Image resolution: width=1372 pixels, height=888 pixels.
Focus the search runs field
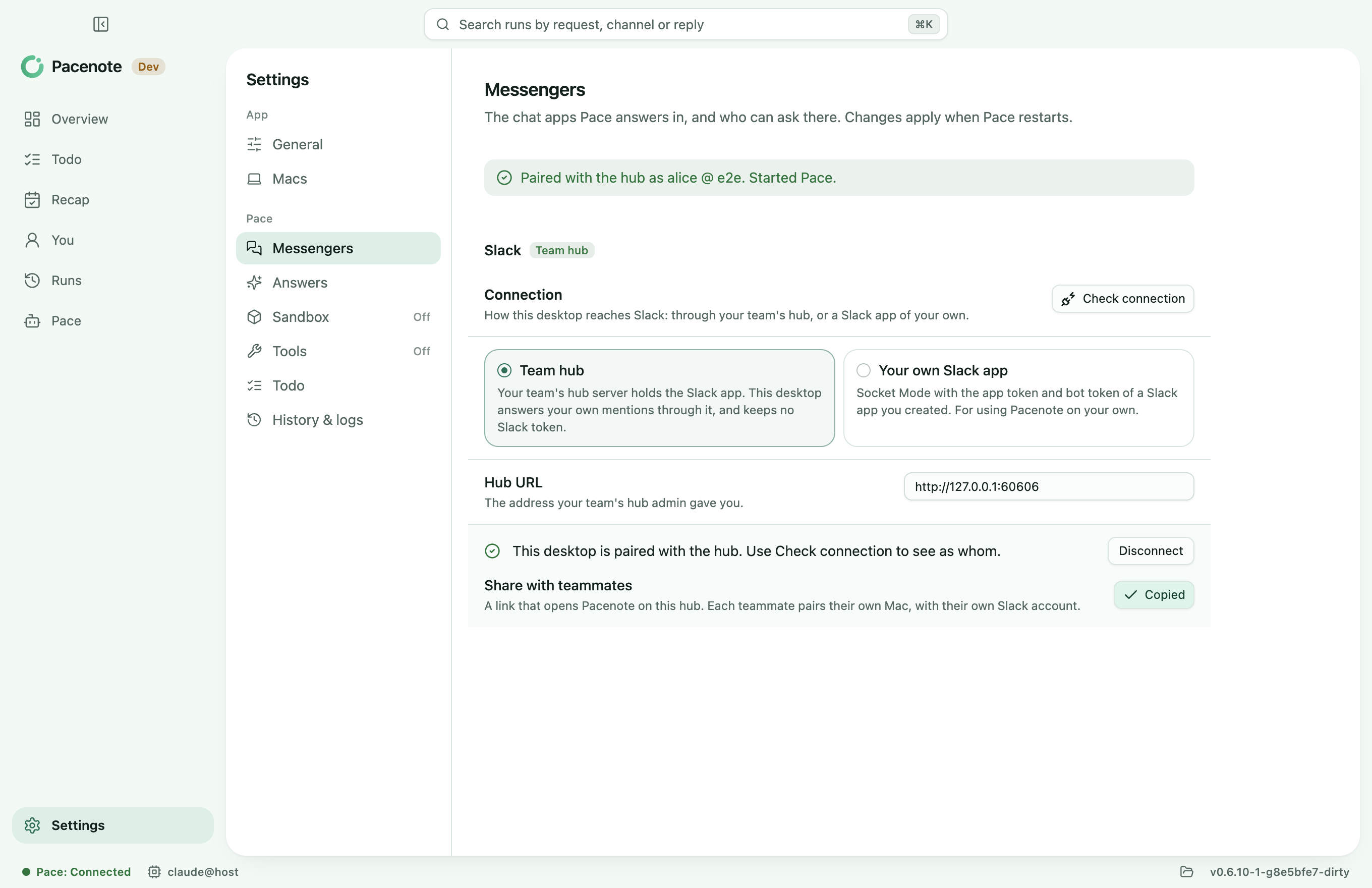click(x=685, y=24)
